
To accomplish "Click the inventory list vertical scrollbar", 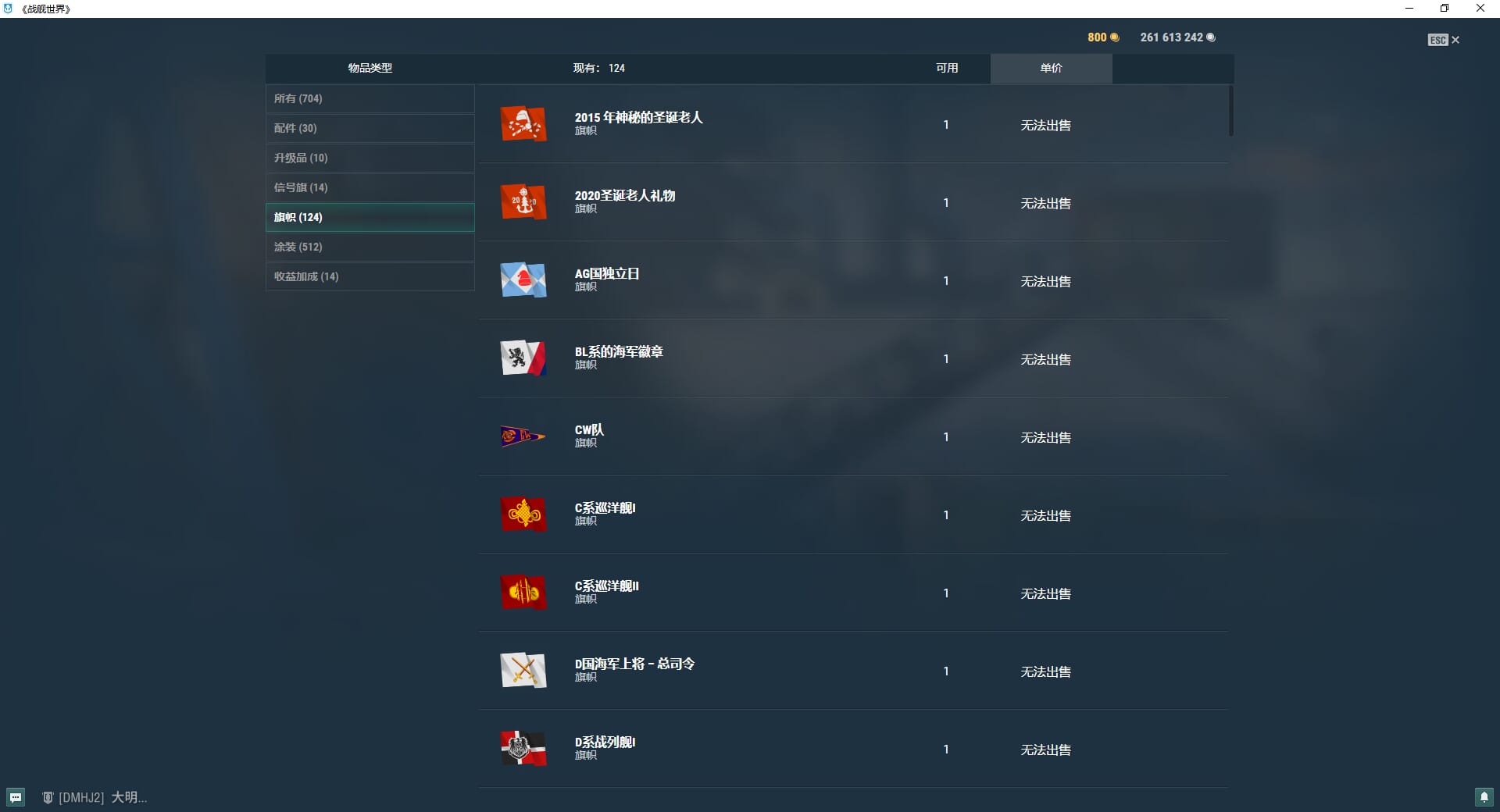I will coord(1230,111).
